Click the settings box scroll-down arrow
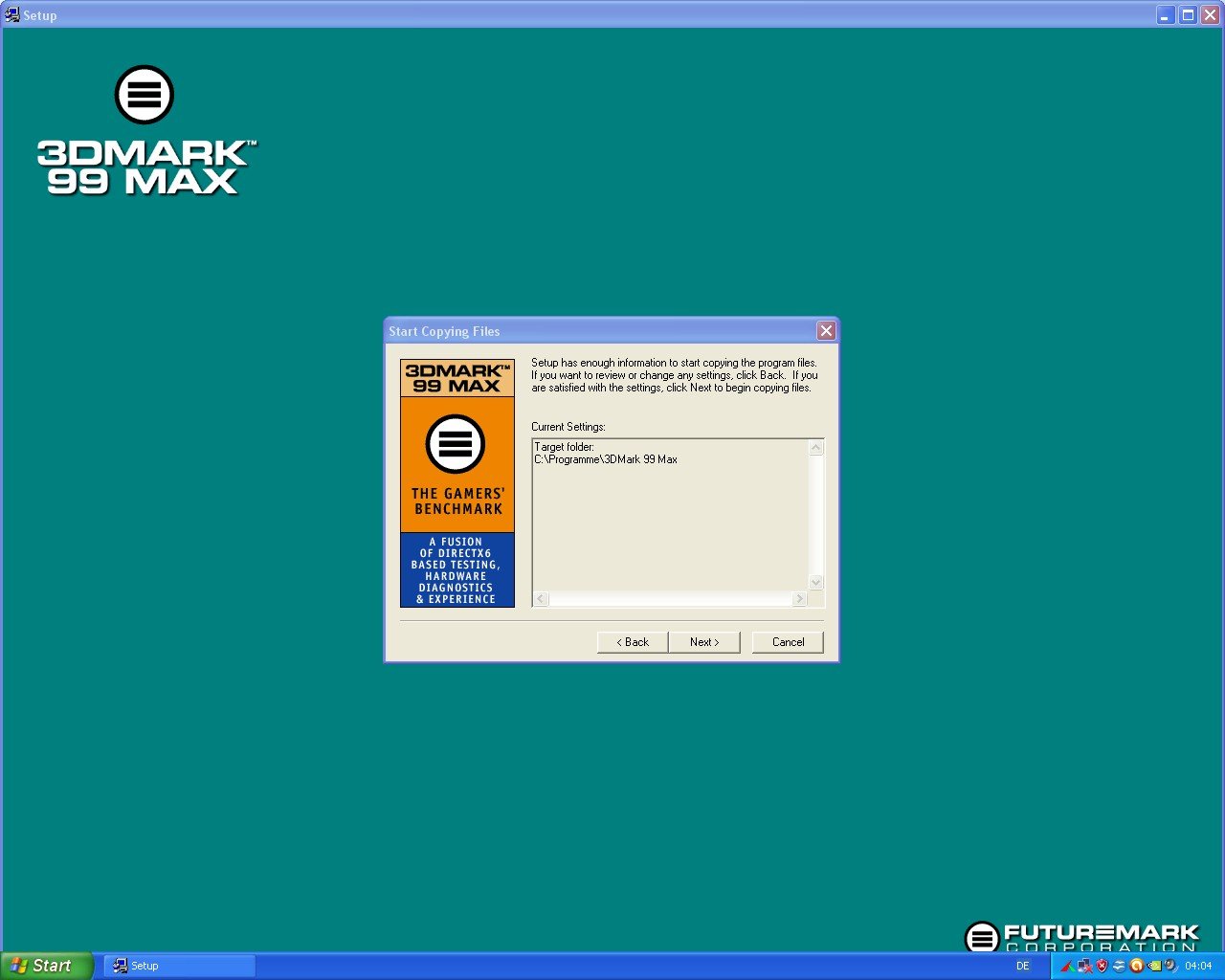 (816, 582)
